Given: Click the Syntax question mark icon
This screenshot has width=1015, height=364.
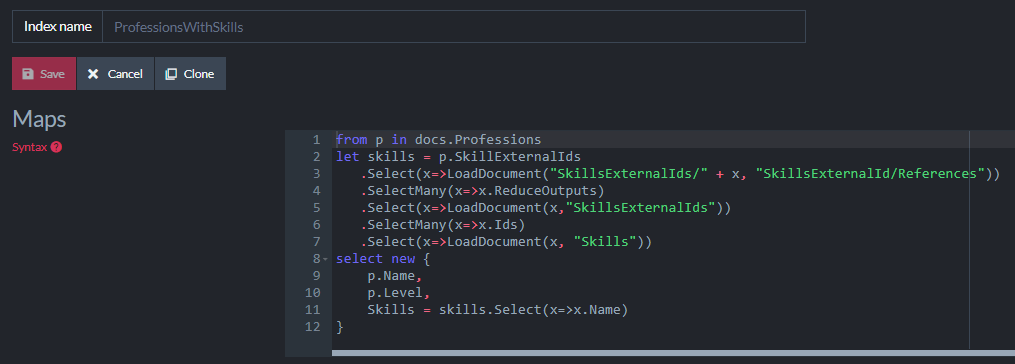Looking at the screenshot, I should [56, 147].
